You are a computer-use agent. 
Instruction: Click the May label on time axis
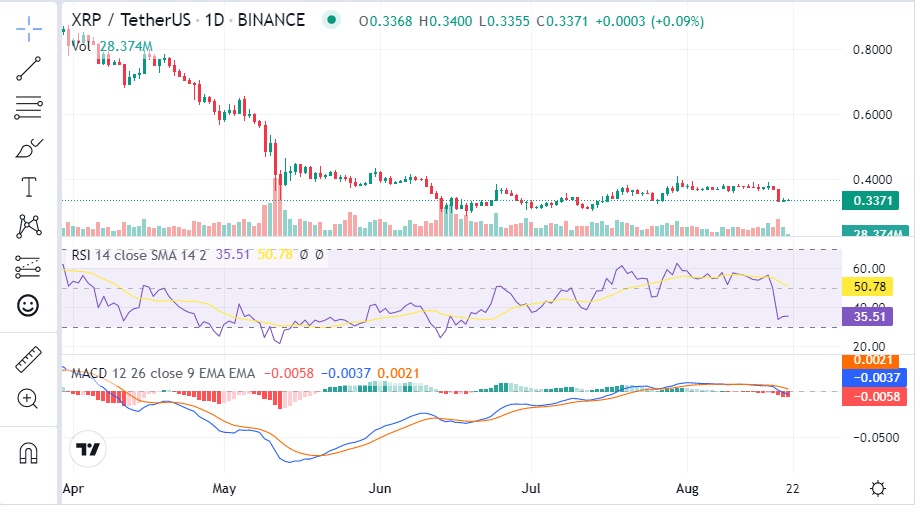pos(224,489)
